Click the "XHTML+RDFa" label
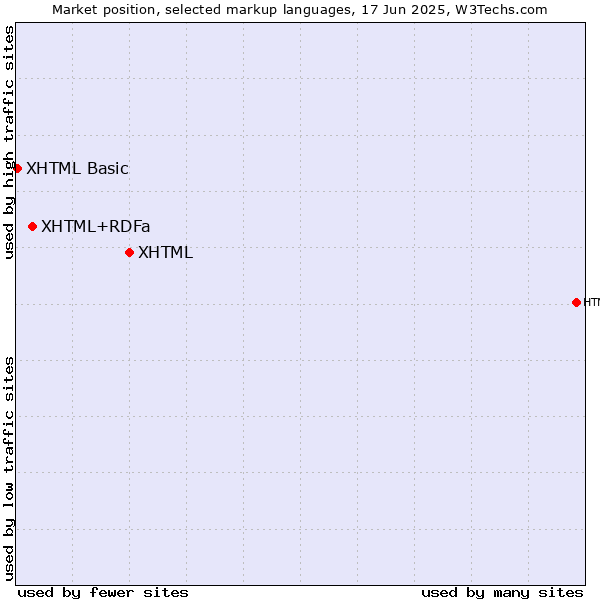 pos(96,227)
